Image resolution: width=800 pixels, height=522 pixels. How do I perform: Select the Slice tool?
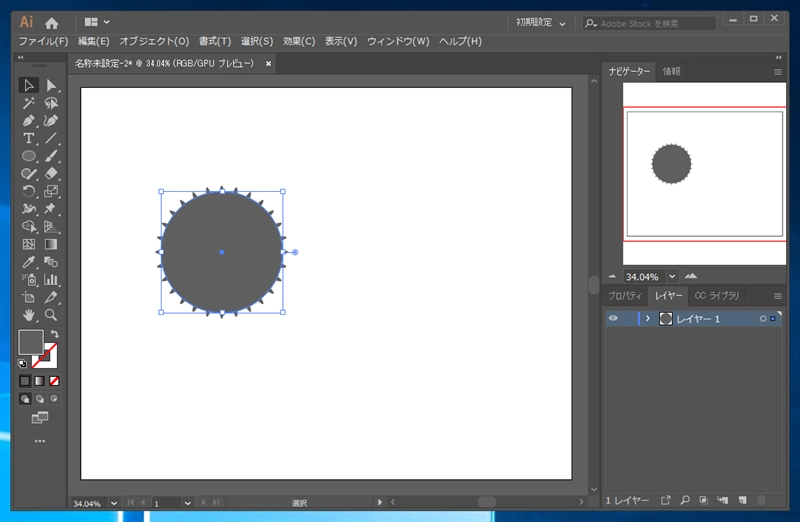[51, 297]
